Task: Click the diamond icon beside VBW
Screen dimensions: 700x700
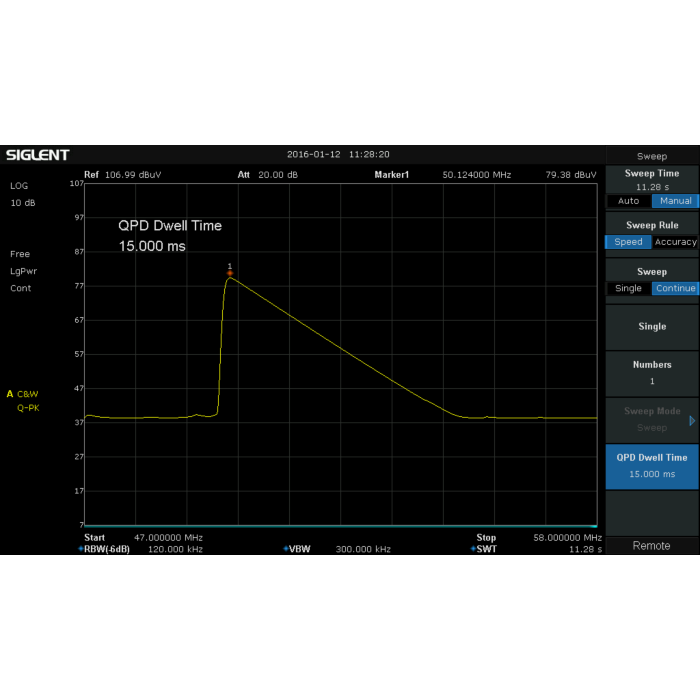Action: click(x=286, y=549)
